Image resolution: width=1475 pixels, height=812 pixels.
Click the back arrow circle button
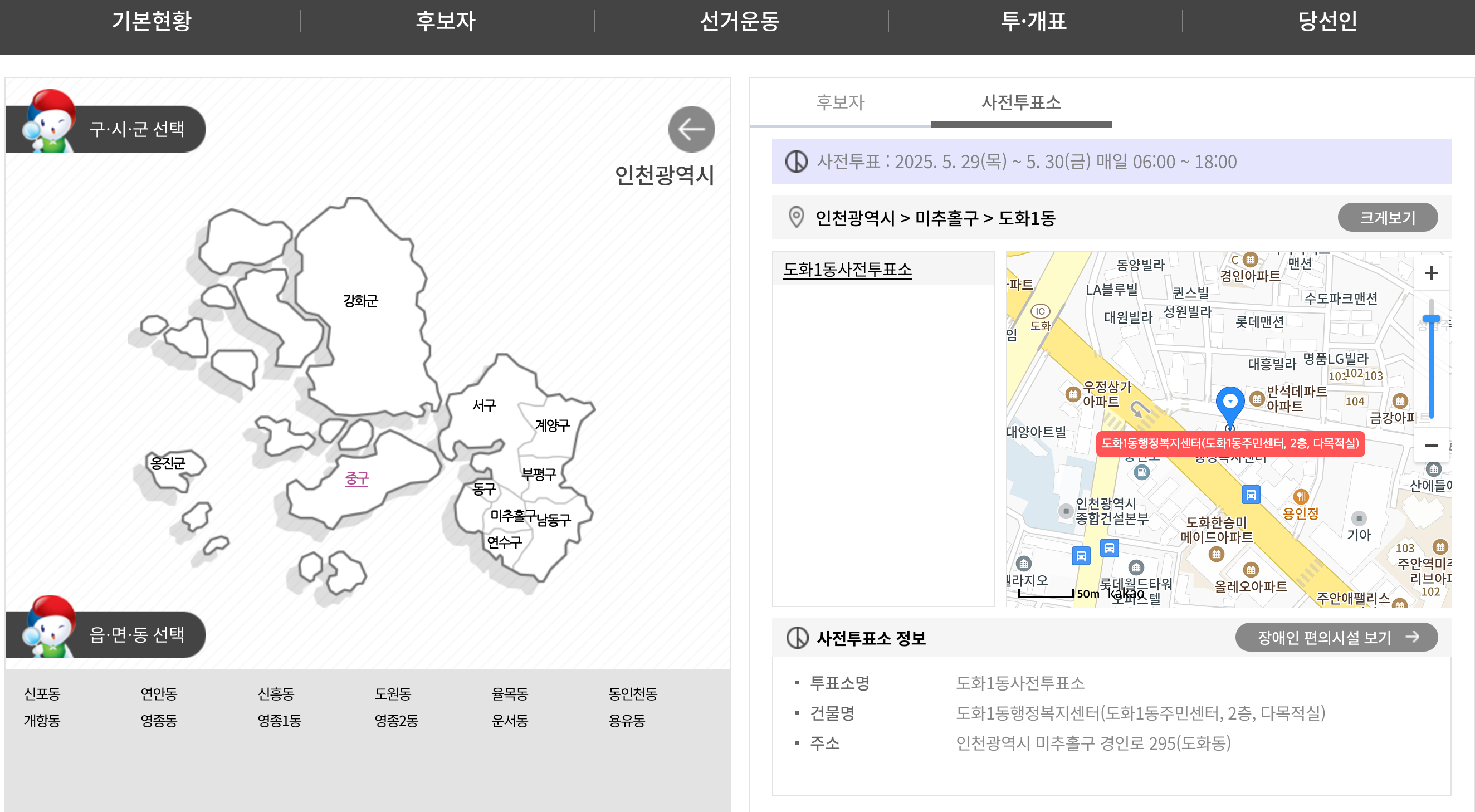(691, 129)
